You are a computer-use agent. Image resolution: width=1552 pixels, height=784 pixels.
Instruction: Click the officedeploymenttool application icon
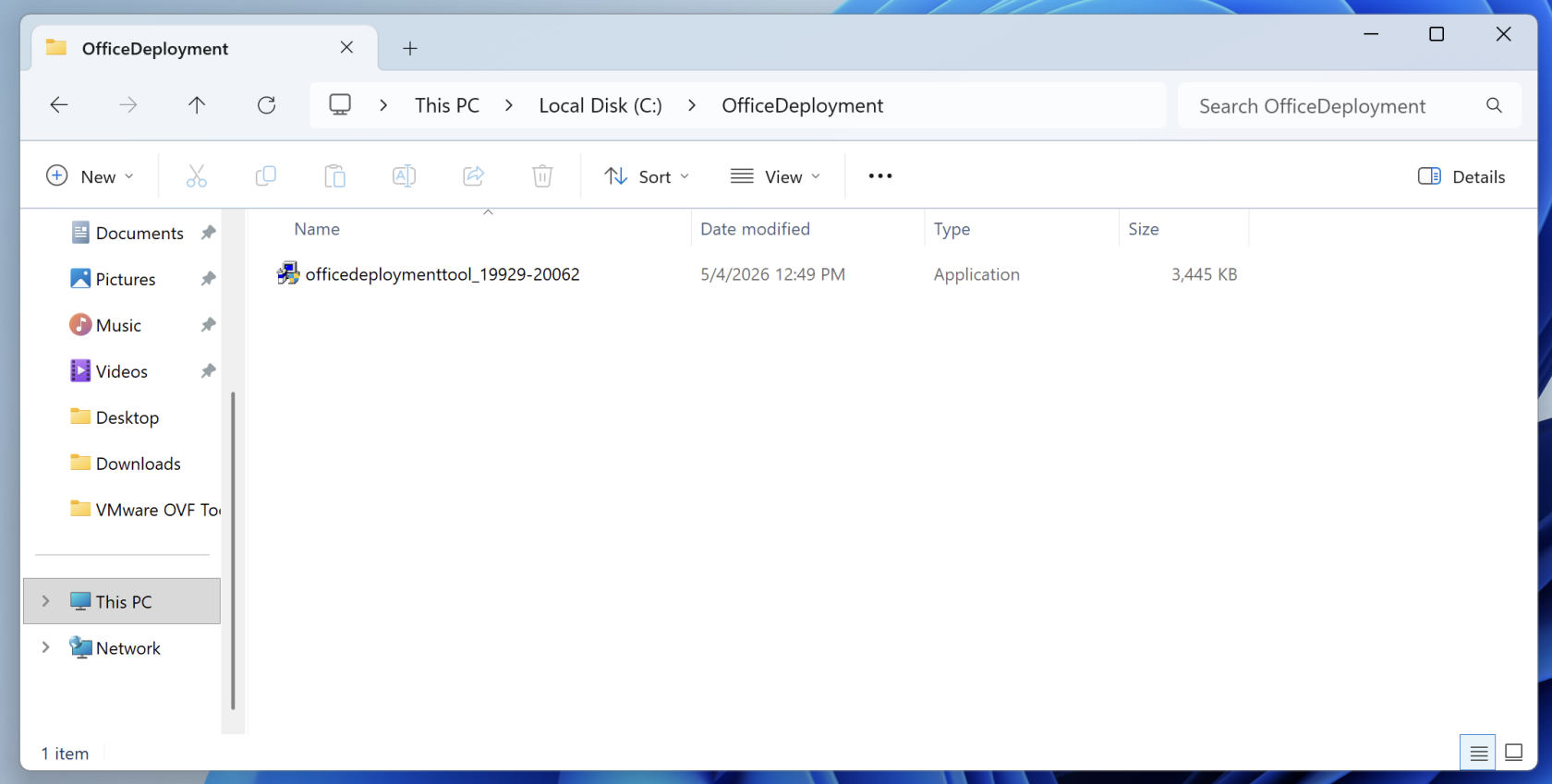pos(288,273)
